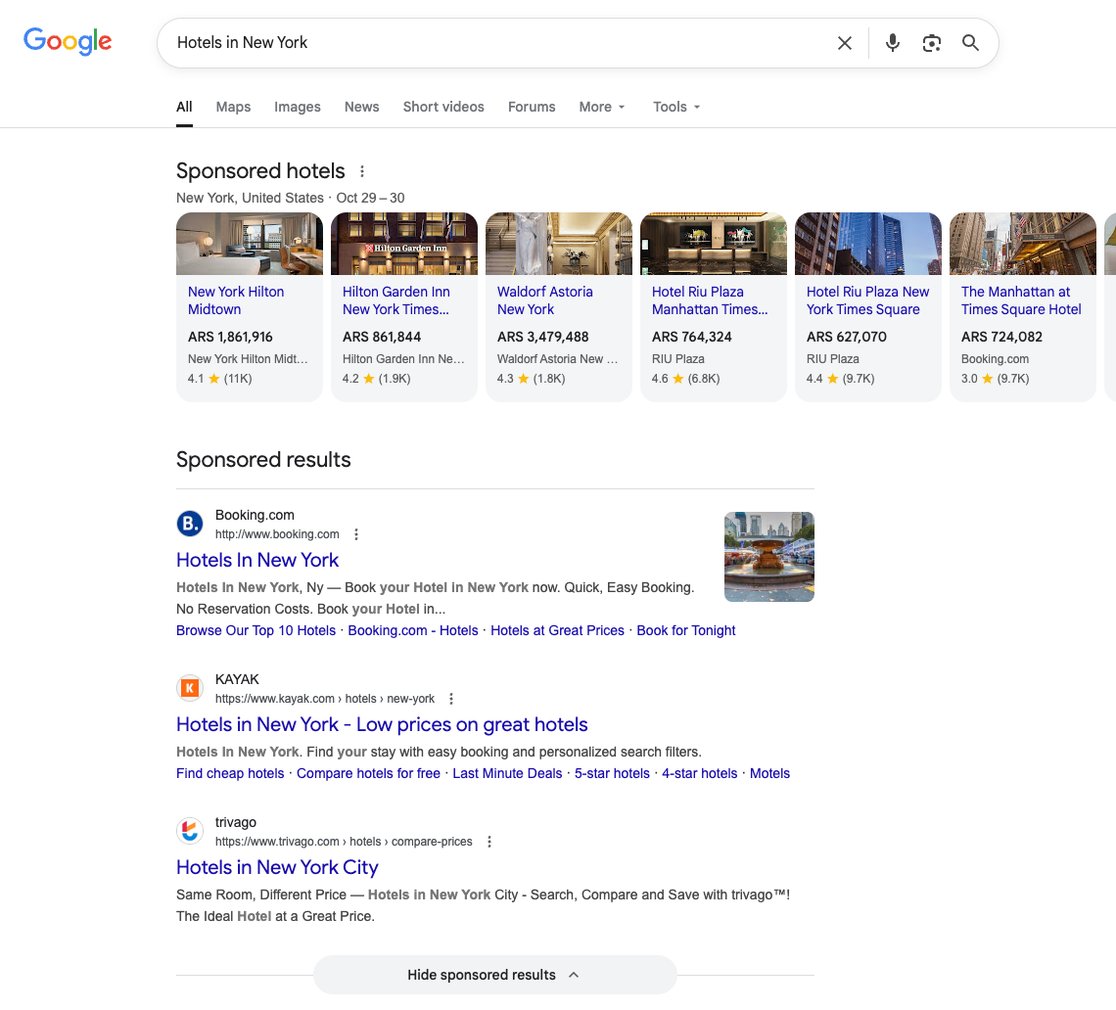
Task: Click the magnifying glass search icon
Action: coord(969,43)
